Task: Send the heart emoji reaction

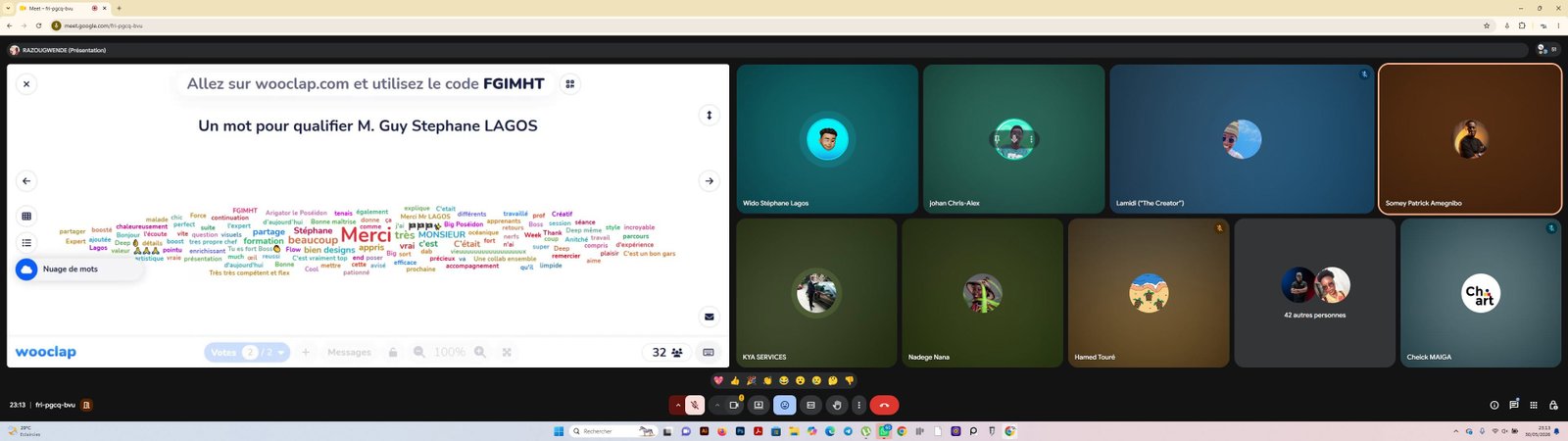Action: pos(718,380)
